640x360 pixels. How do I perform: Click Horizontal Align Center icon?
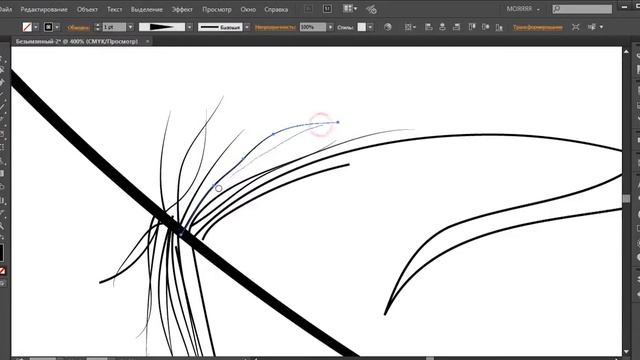point(442,27)
